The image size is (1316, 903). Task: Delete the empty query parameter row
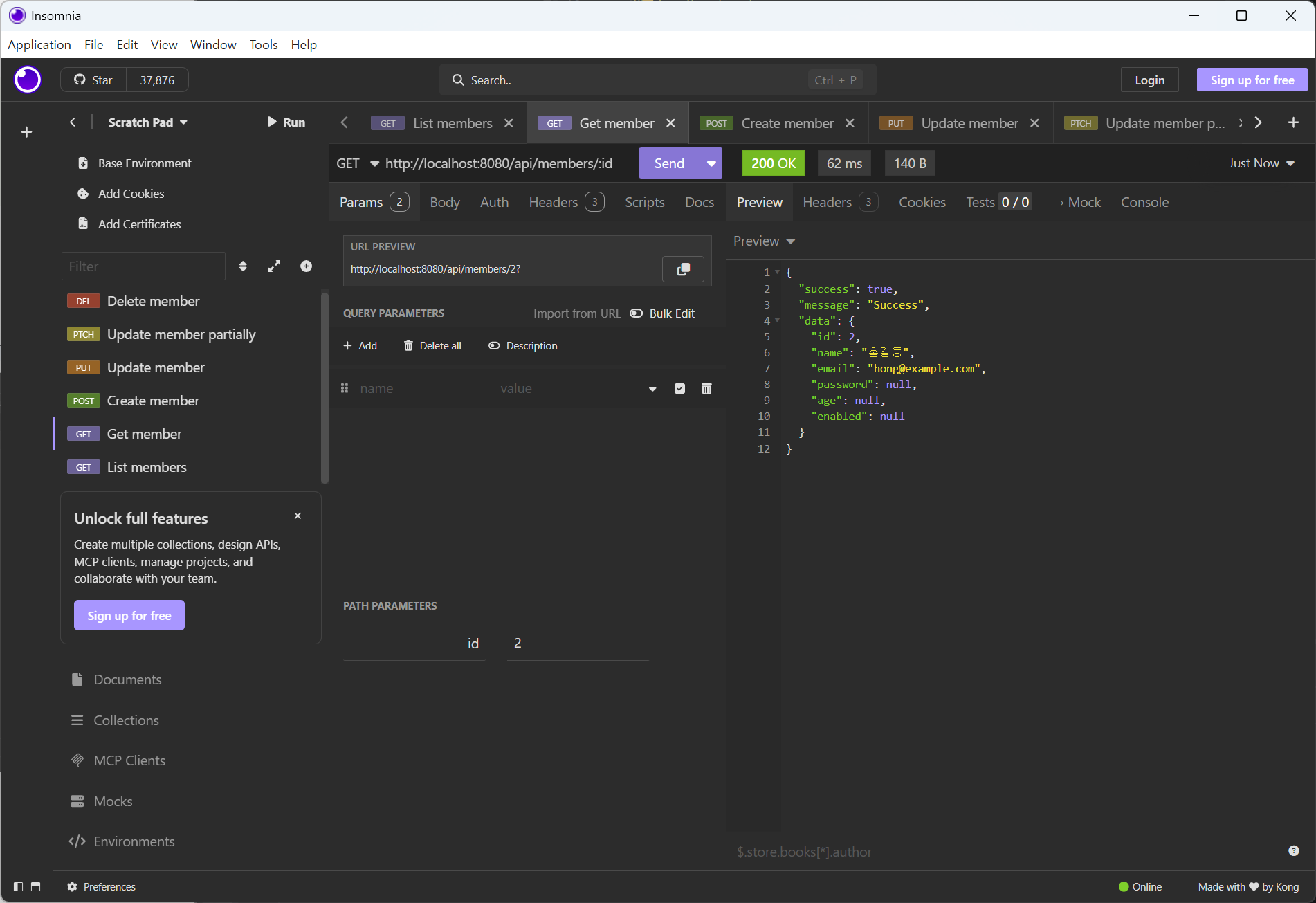tap(706, 389)
